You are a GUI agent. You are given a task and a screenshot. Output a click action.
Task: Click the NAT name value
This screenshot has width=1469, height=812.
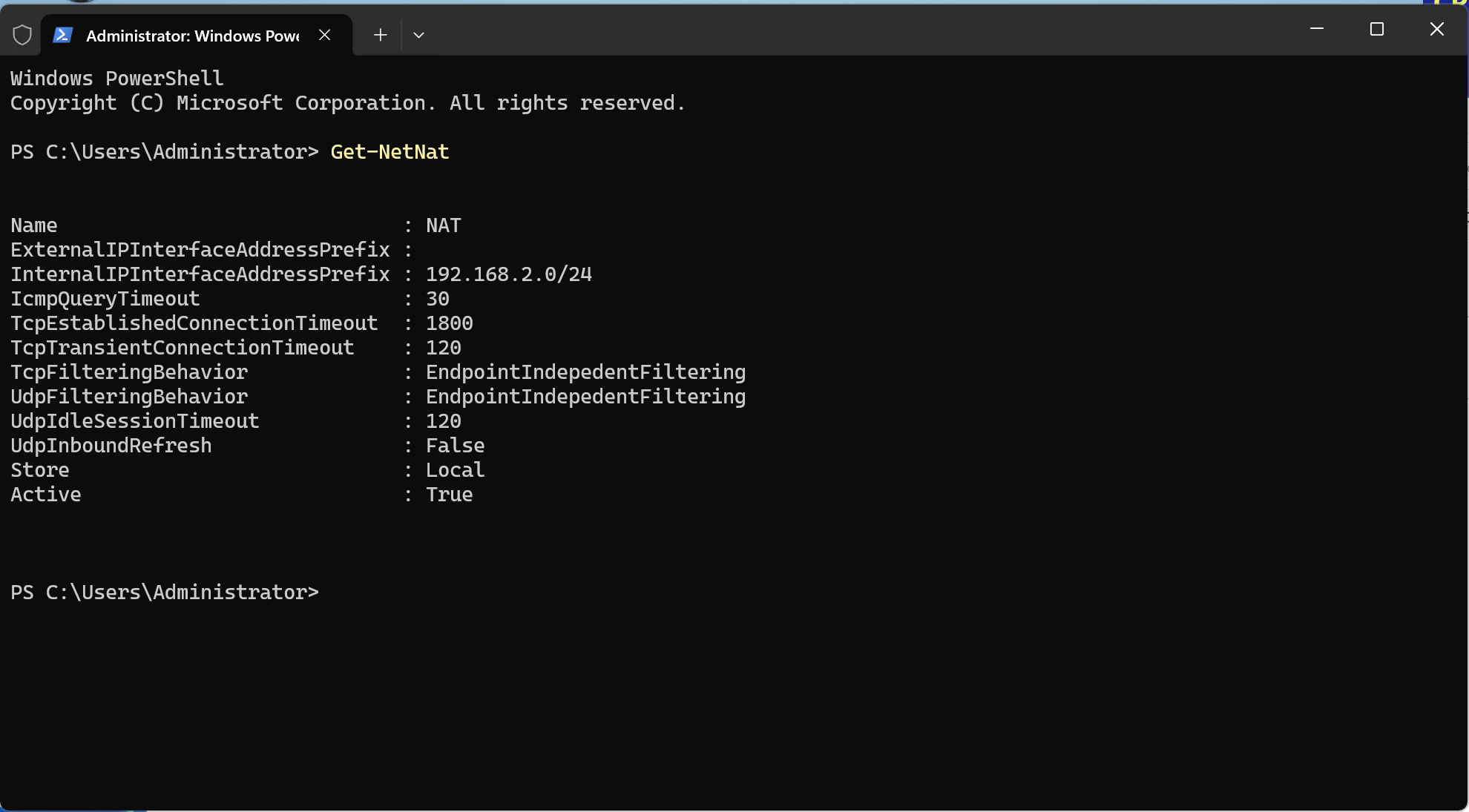tap(444, 225)
